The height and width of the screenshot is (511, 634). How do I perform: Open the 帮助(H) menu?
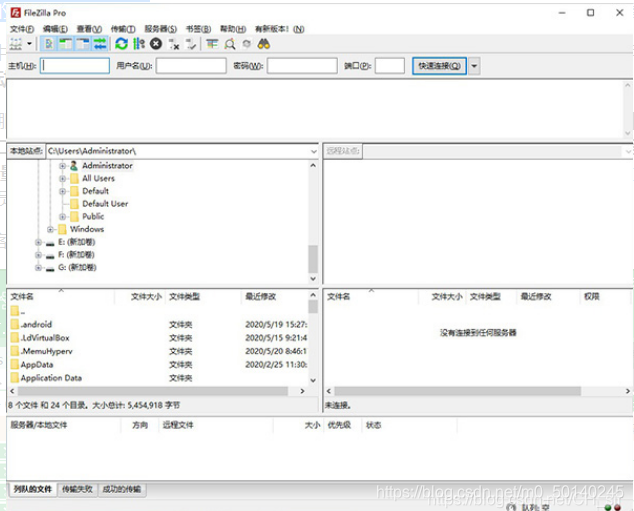click(233, 29)
